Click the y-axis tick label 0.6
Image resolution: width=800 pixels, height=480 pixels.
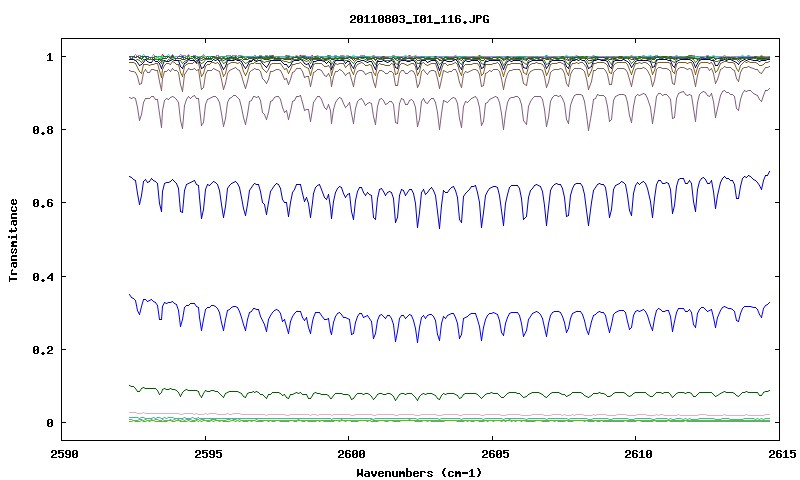tap(43, 203)
